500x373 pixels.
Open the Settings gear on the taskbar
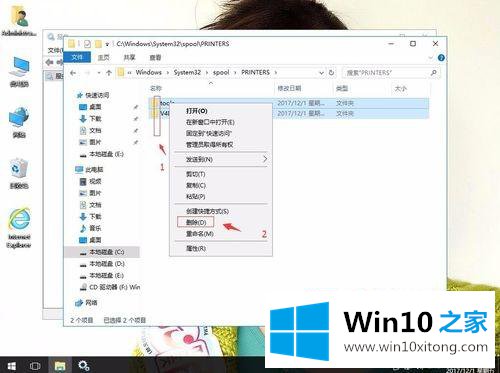click(84, 366)
